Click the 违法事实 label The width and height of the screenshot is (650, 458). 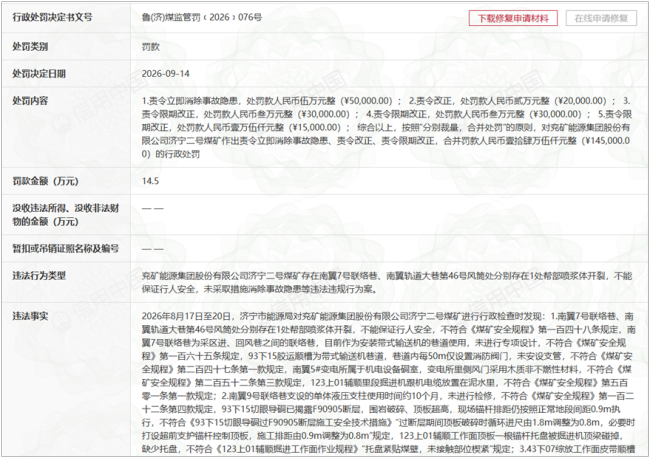pos(30,316)
